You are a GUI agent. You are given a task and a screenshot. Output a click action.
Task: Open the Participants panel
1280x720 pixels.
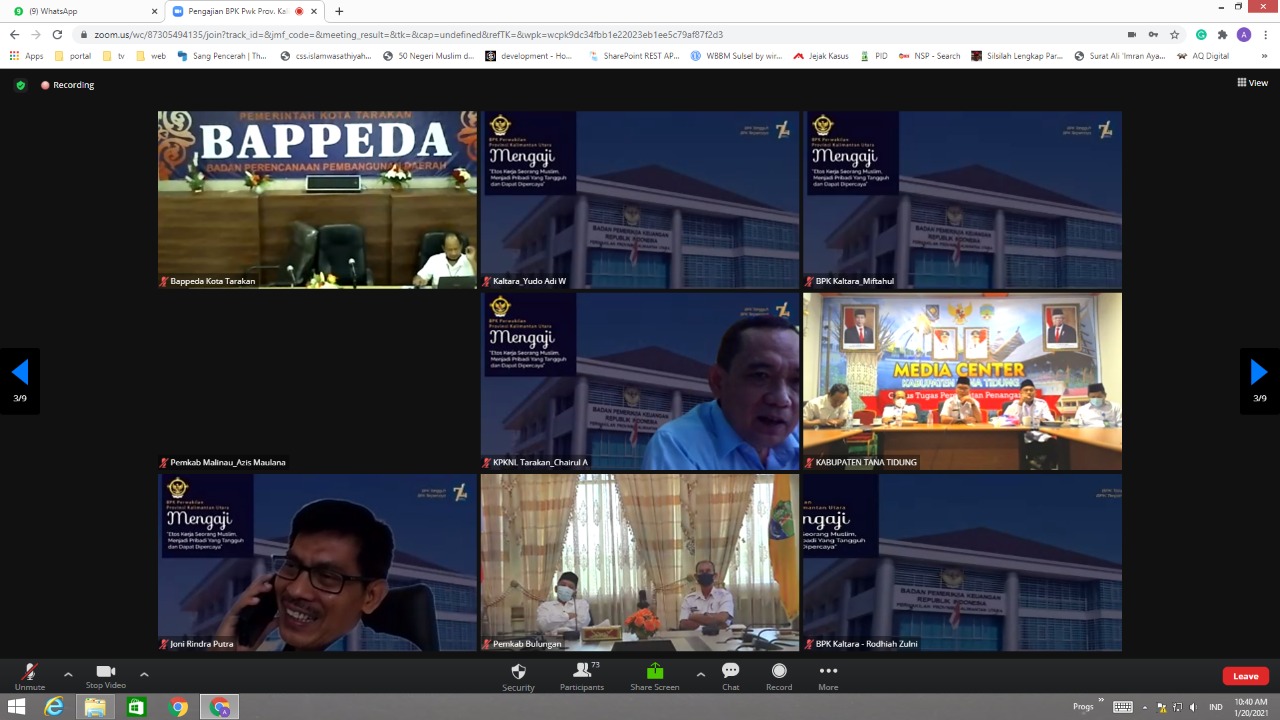click(x=581, y=673)
